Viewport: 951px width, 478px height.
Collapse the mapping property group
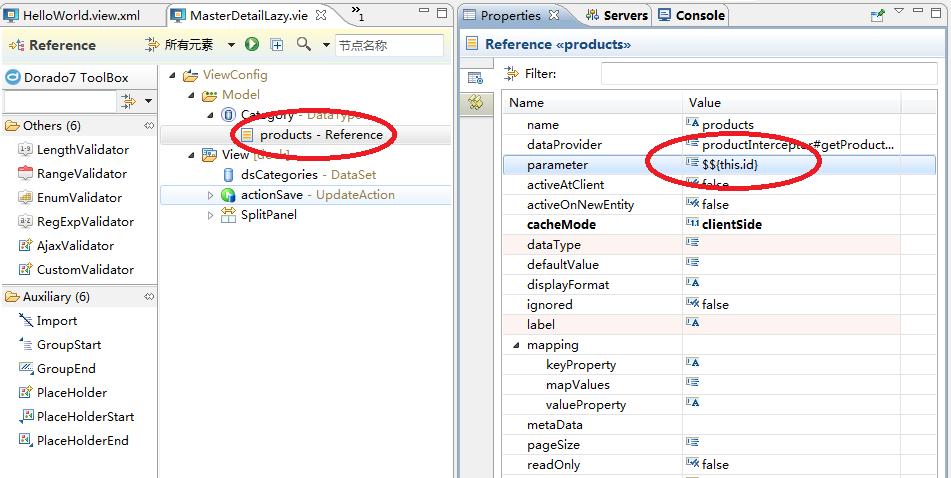pyautogui.click(x=516, y=345)
